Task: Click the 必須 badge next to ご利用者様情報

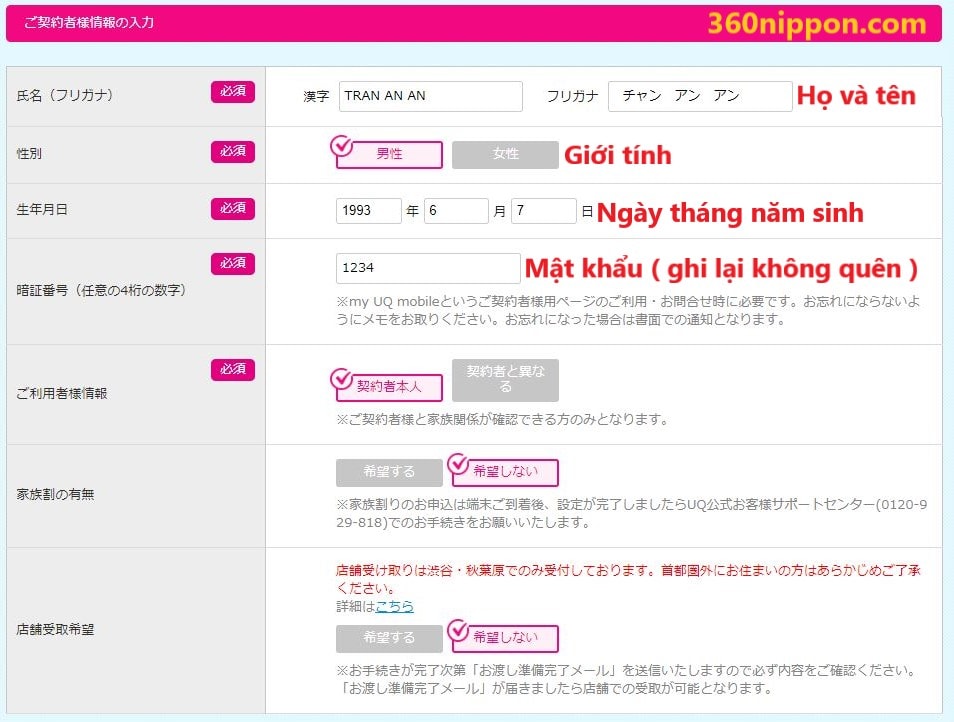Action: [x=233, y=370]
